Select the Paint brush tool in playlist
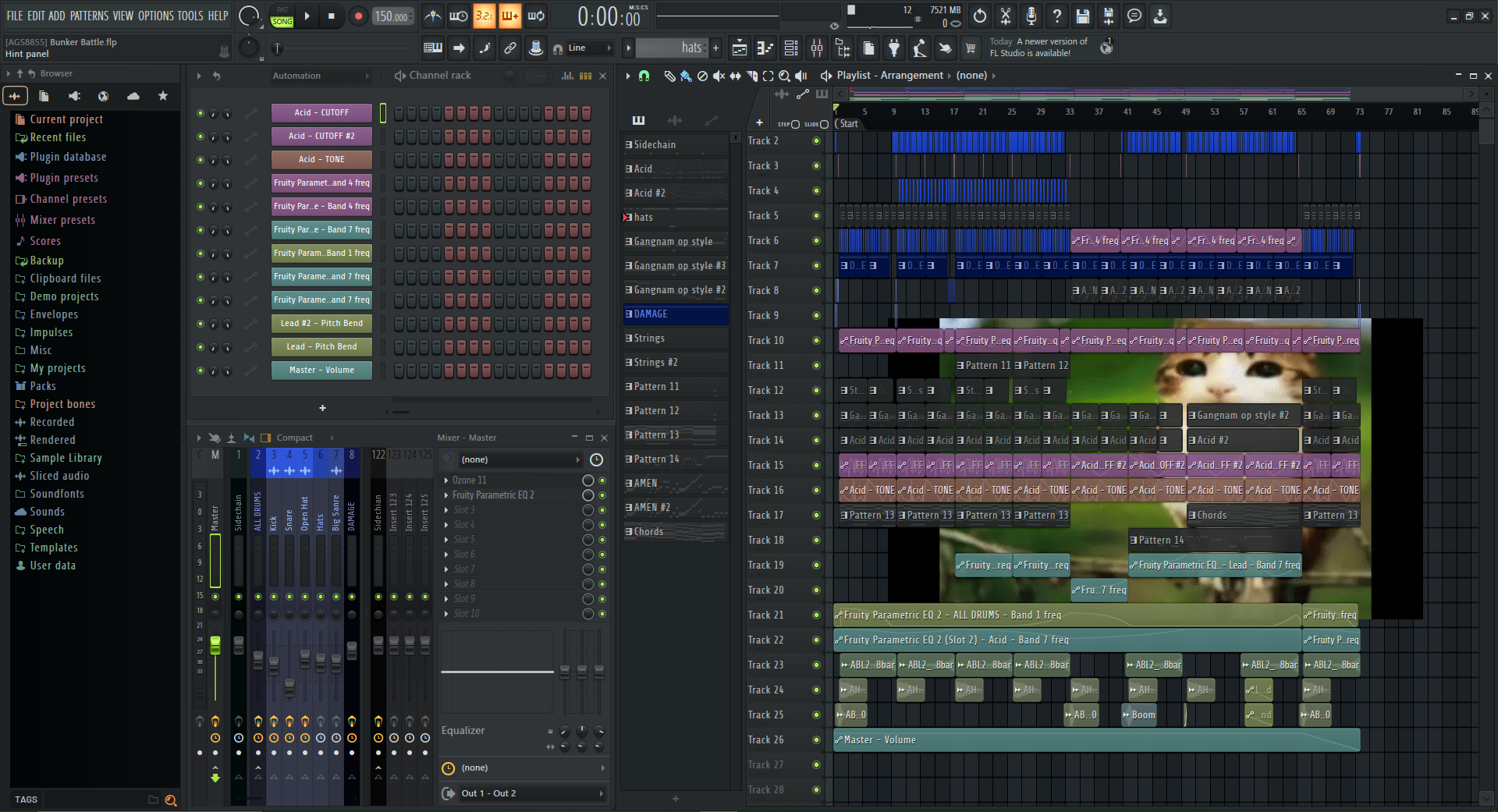The image size is (1498, 812). 685,76
